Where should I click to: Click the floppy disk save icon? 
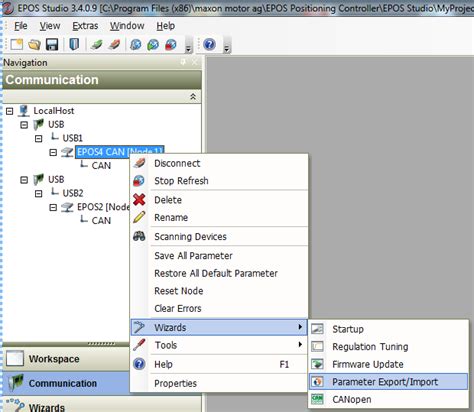click(x=52, y=44)
